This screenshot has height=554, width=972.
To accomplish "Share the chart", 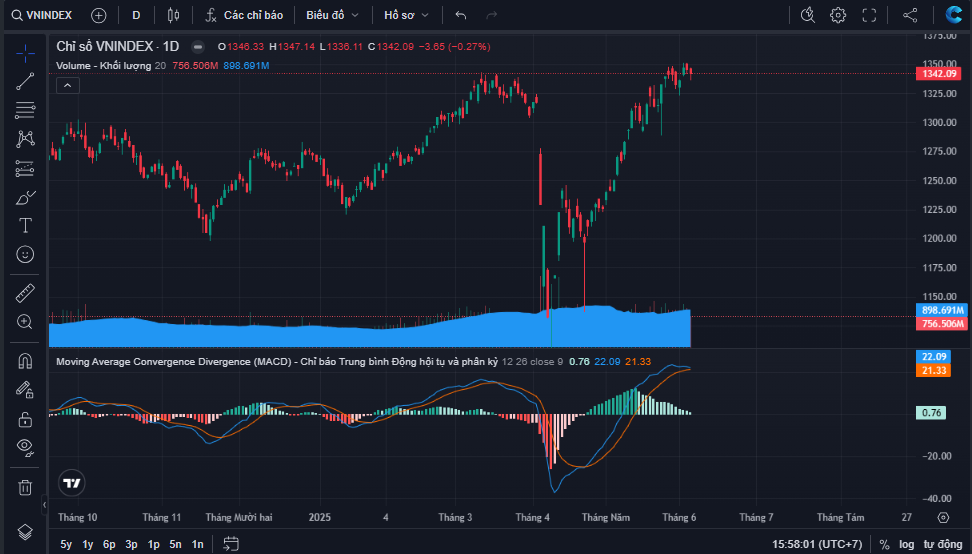I will click(x=910, y=15).
